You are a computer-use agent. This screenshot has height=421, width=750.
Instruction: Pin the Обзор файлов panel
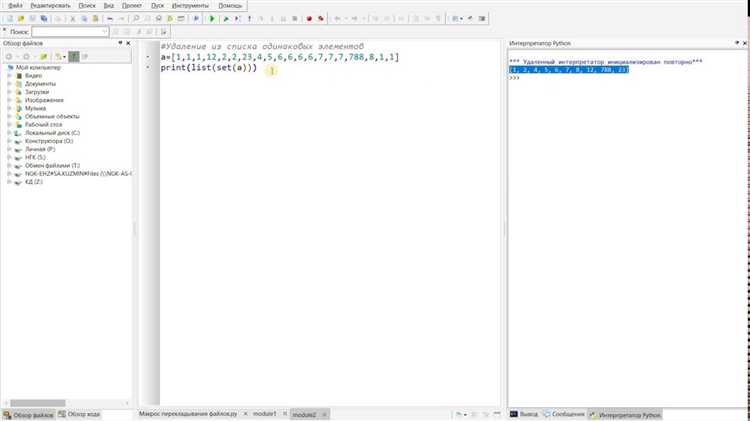point(120,43)
